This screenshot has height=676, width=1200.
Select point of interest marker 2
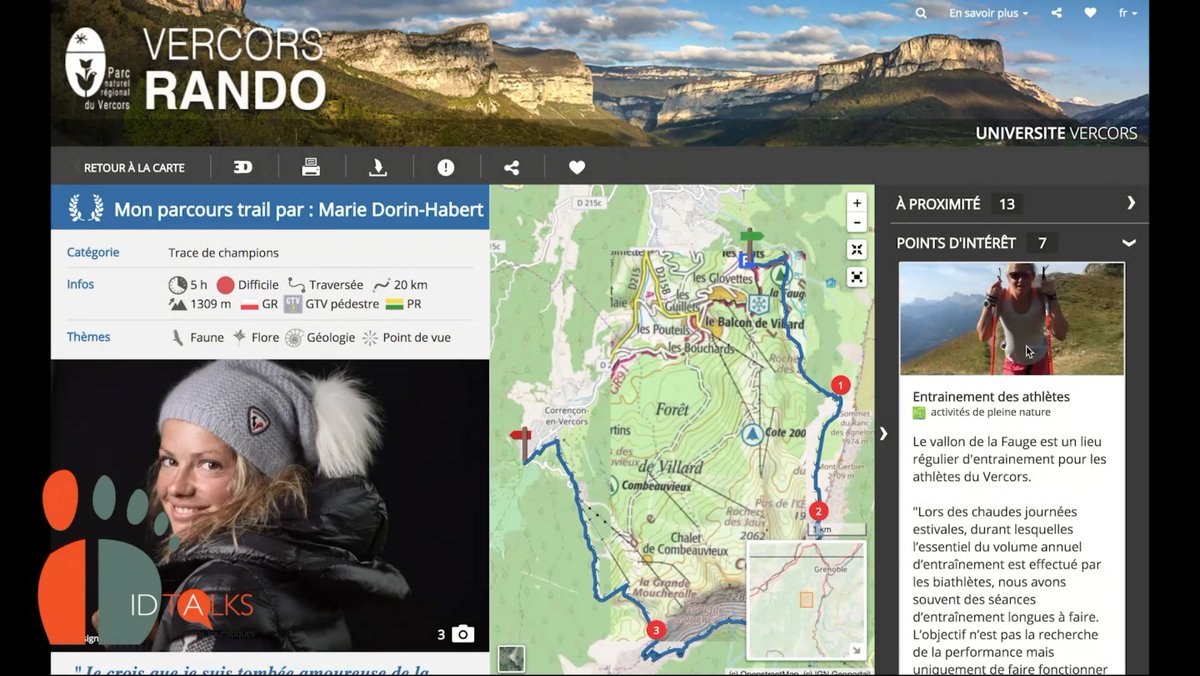click(819, 510)
